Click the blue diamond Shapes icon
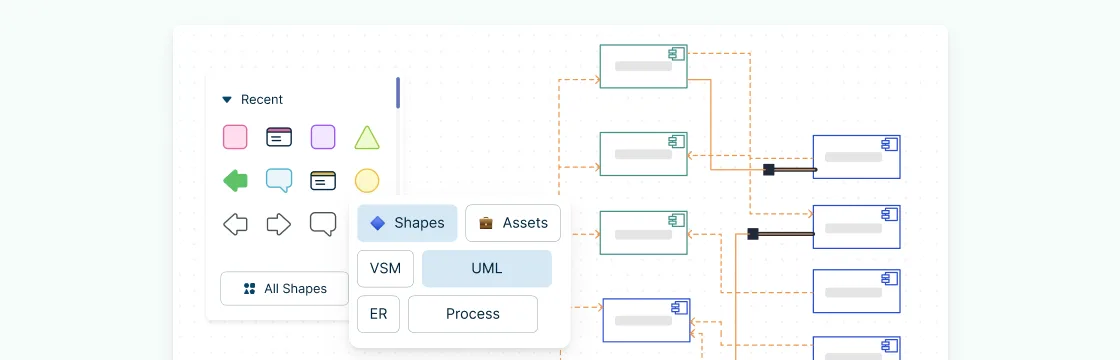 (x=378, y=223)
